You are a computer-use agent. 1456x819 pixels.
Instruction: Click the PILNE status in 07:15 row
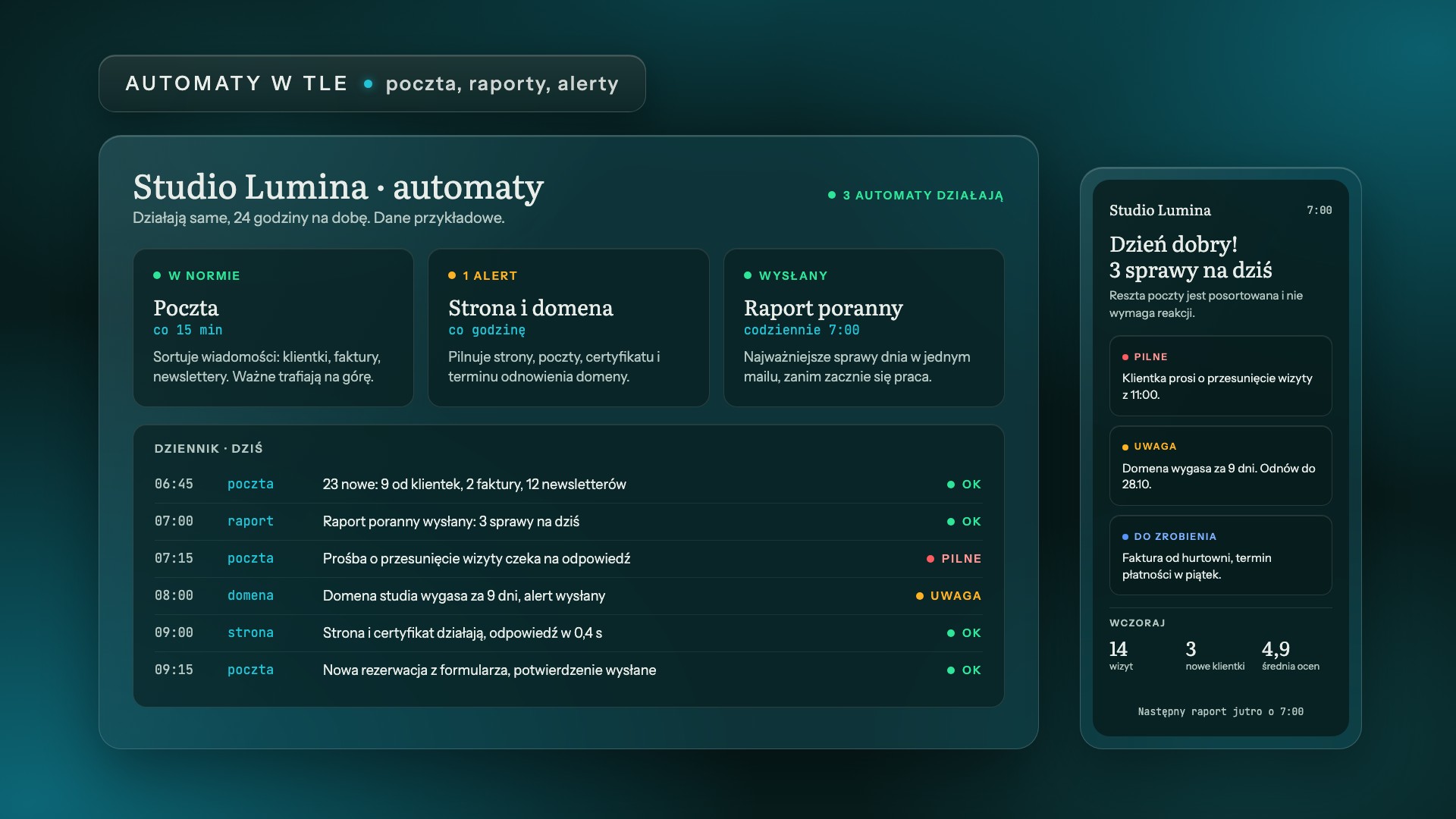[954, 559]
